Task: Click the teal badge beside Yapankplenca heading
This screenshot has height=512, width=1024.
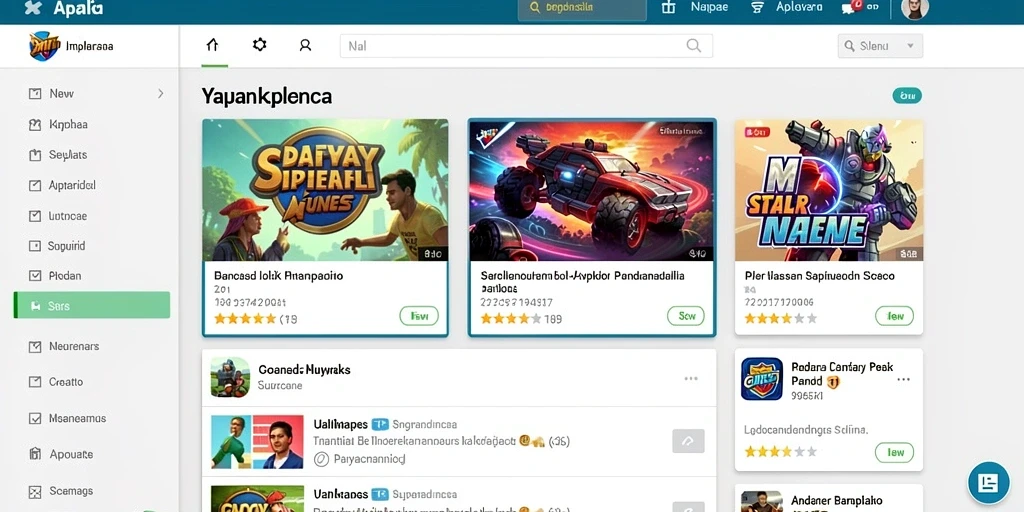Action: pos(907,95)
